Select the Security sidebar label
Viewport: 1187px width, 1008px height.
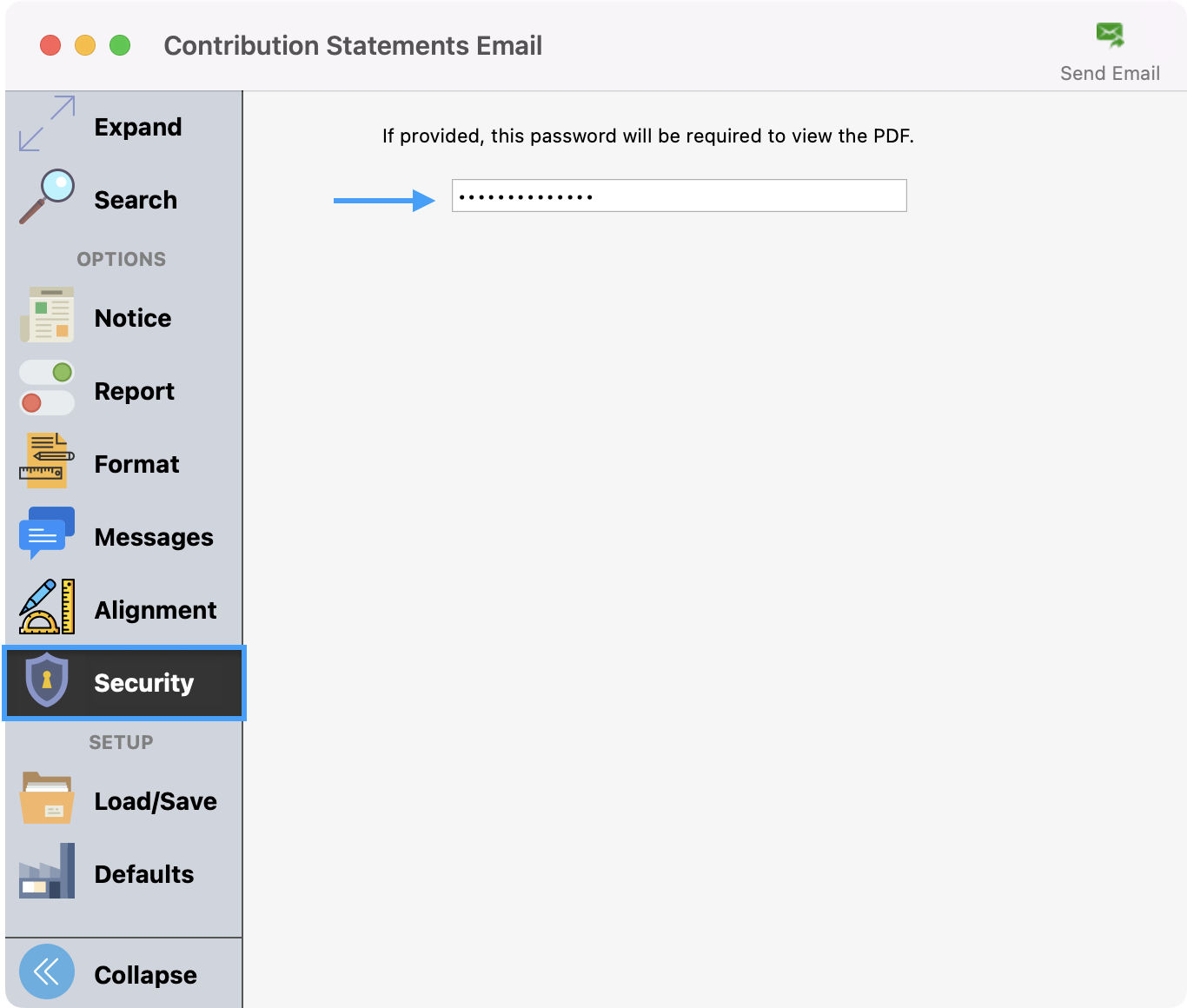(144, 683)
